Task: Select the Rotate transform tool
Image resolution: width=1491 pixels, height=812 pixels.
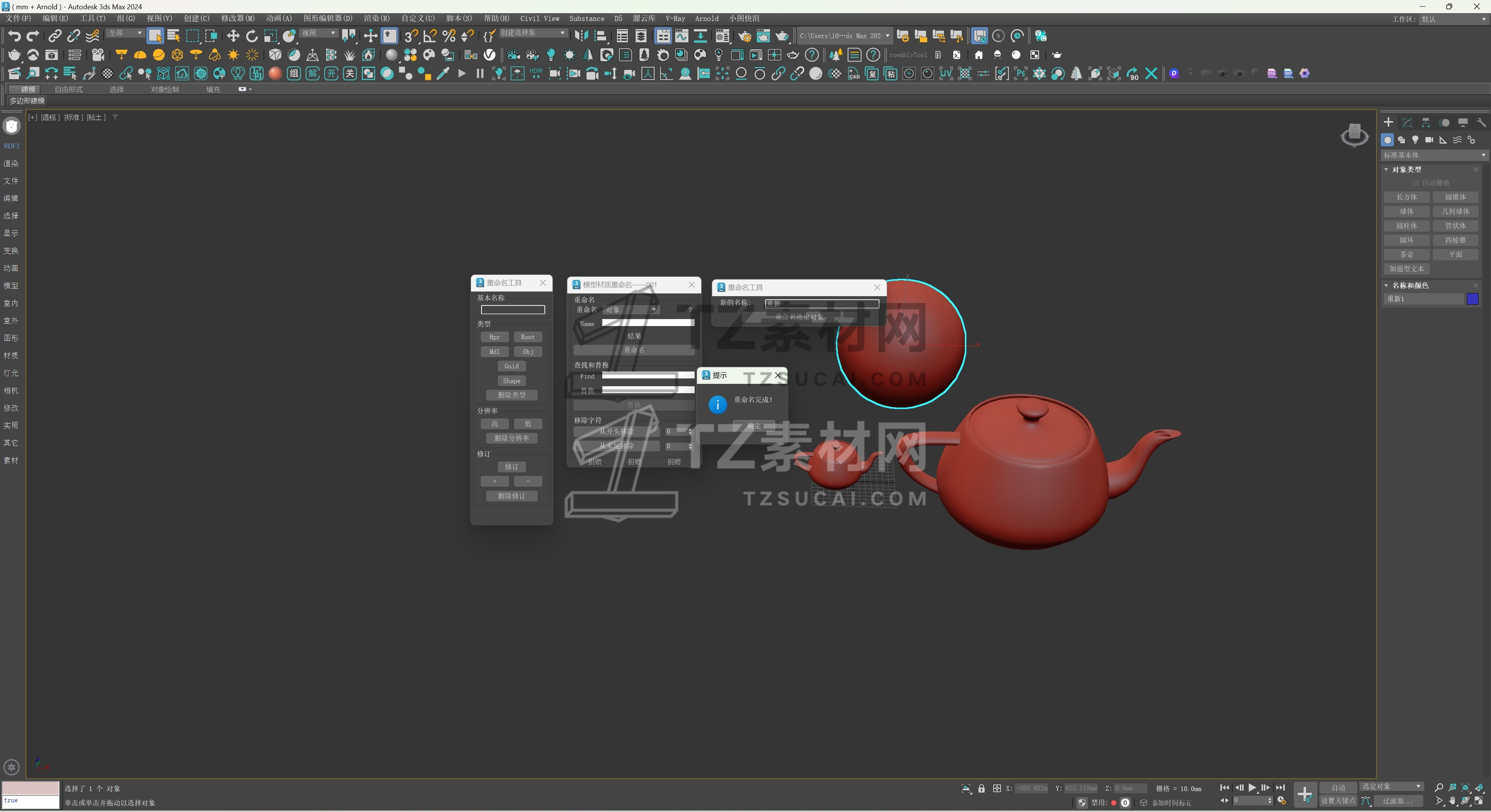Action: coord(251,36)
